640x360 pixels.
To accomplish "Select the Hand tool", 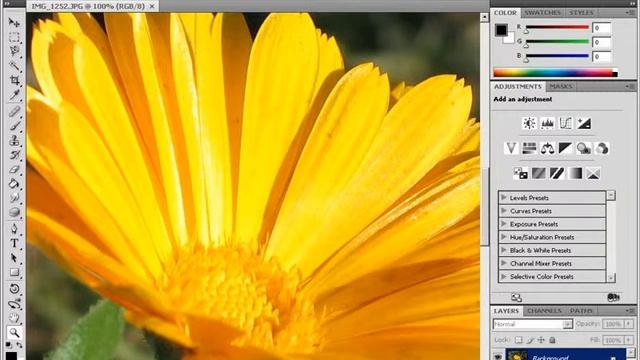I will point(14,318).
